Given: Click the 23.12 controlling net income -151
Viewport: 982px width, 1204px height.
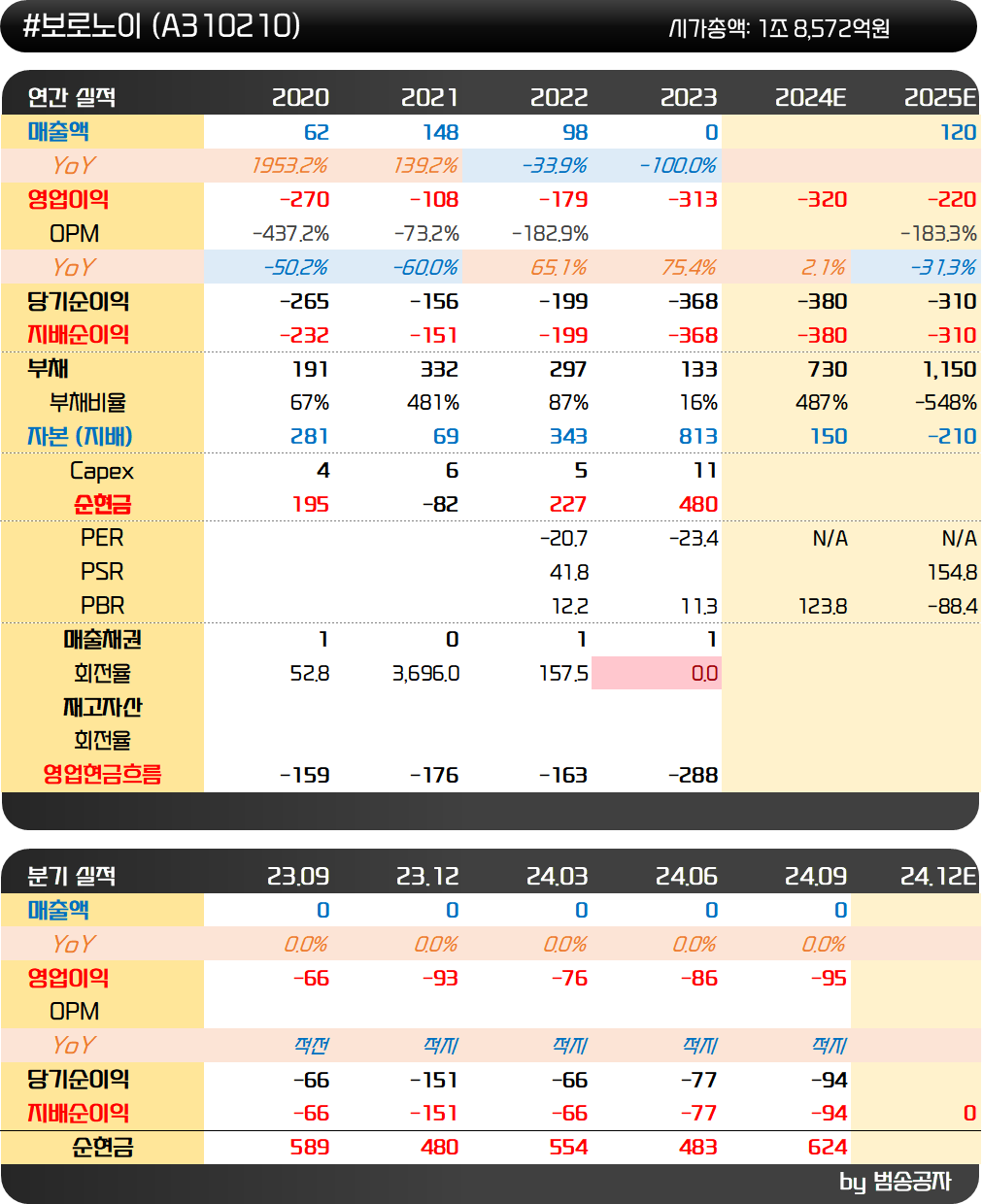Looking at the screenshot, I should pos(434,1113).
